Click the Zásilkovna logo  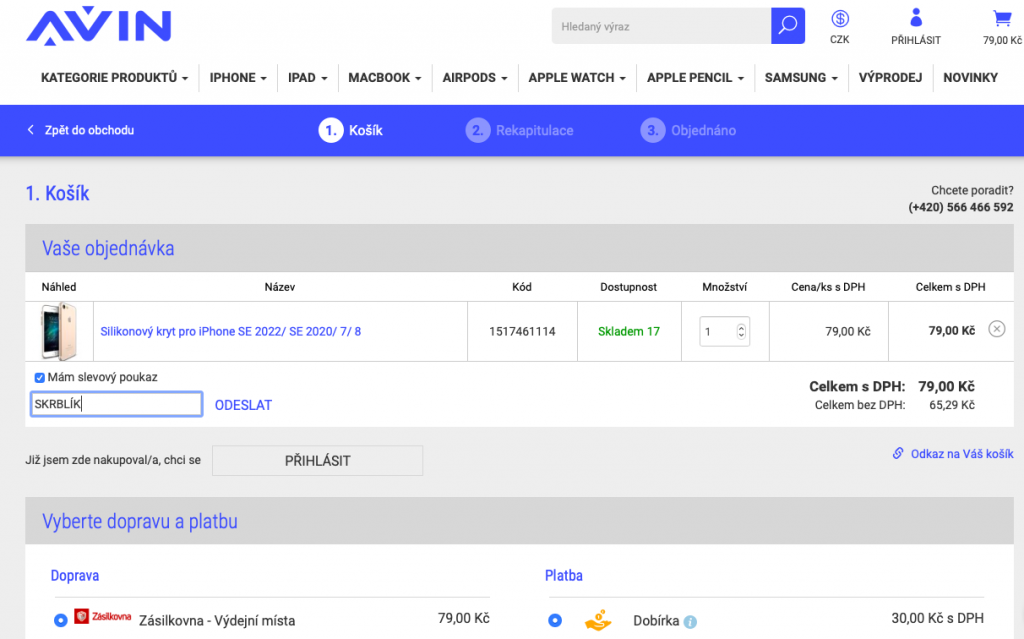coord(103,616)
